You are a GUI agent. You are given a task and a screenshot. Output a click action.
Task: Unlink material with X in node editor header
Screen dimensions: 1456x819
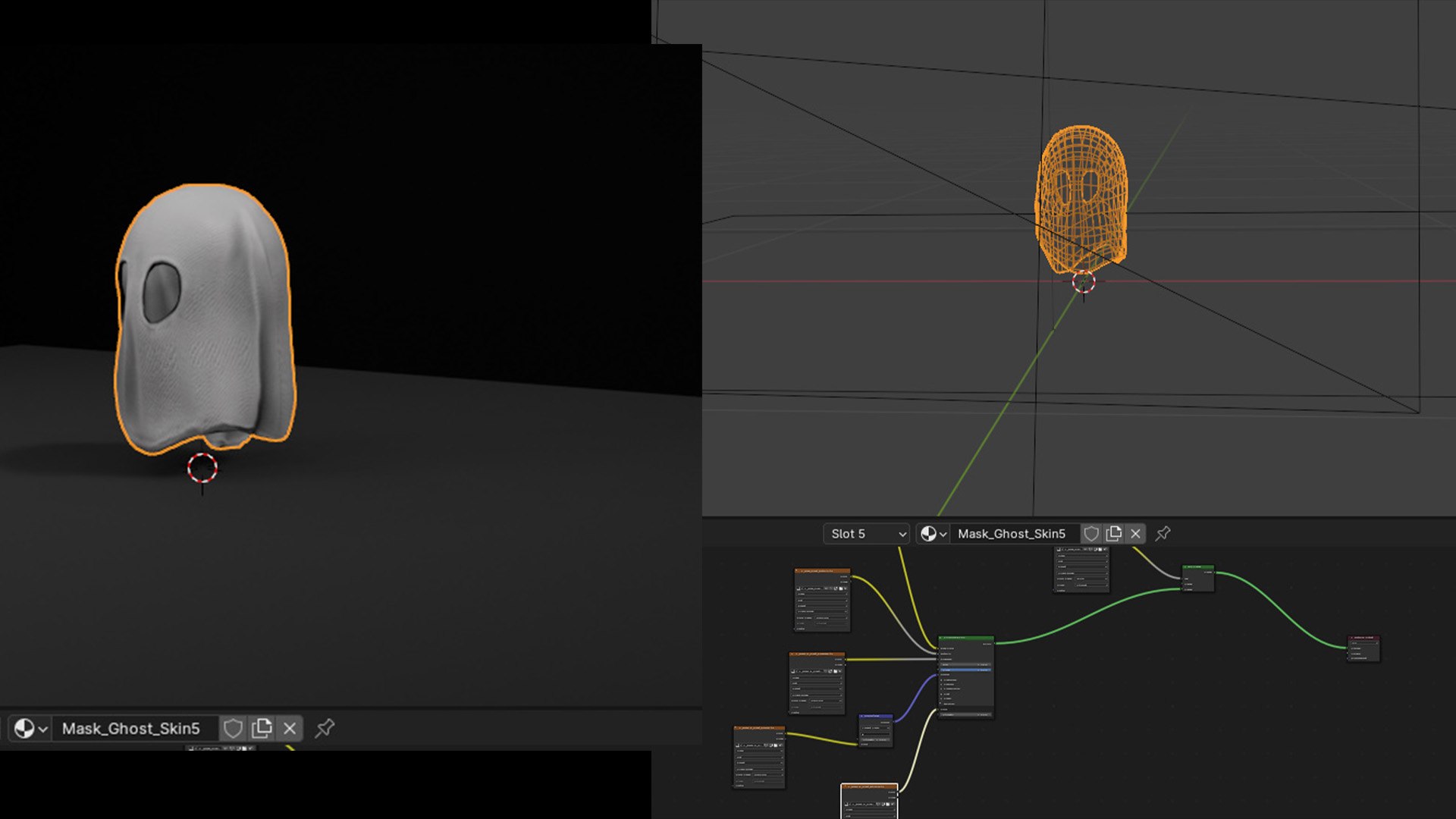1135,534
